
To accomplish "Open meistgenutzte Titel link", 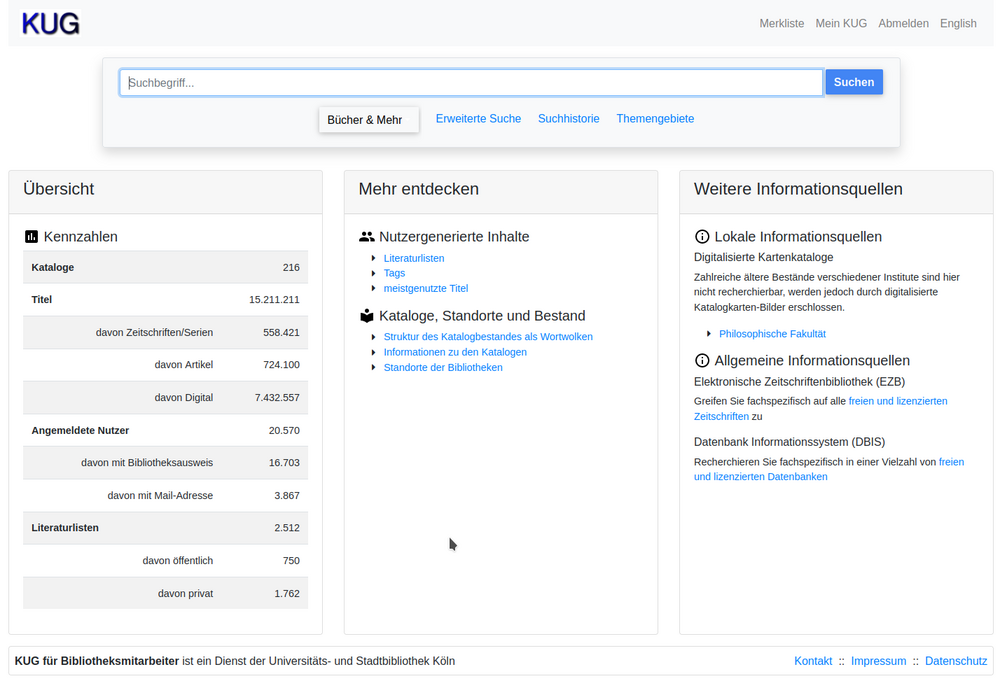I will [x=426, y=289].
